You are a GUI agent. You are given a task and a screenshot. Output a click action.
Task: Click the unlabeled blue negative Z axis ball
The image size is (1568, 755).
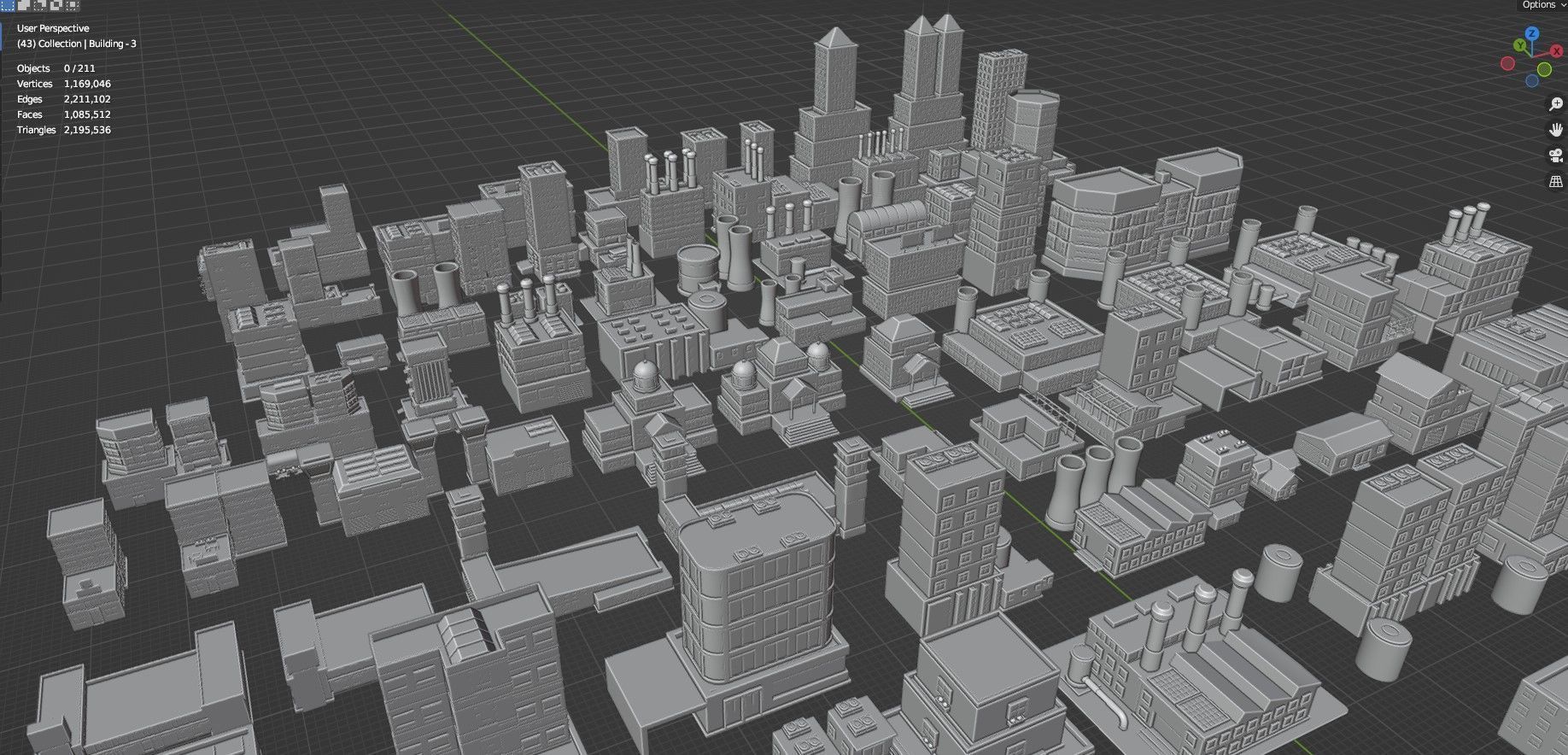1532,80
